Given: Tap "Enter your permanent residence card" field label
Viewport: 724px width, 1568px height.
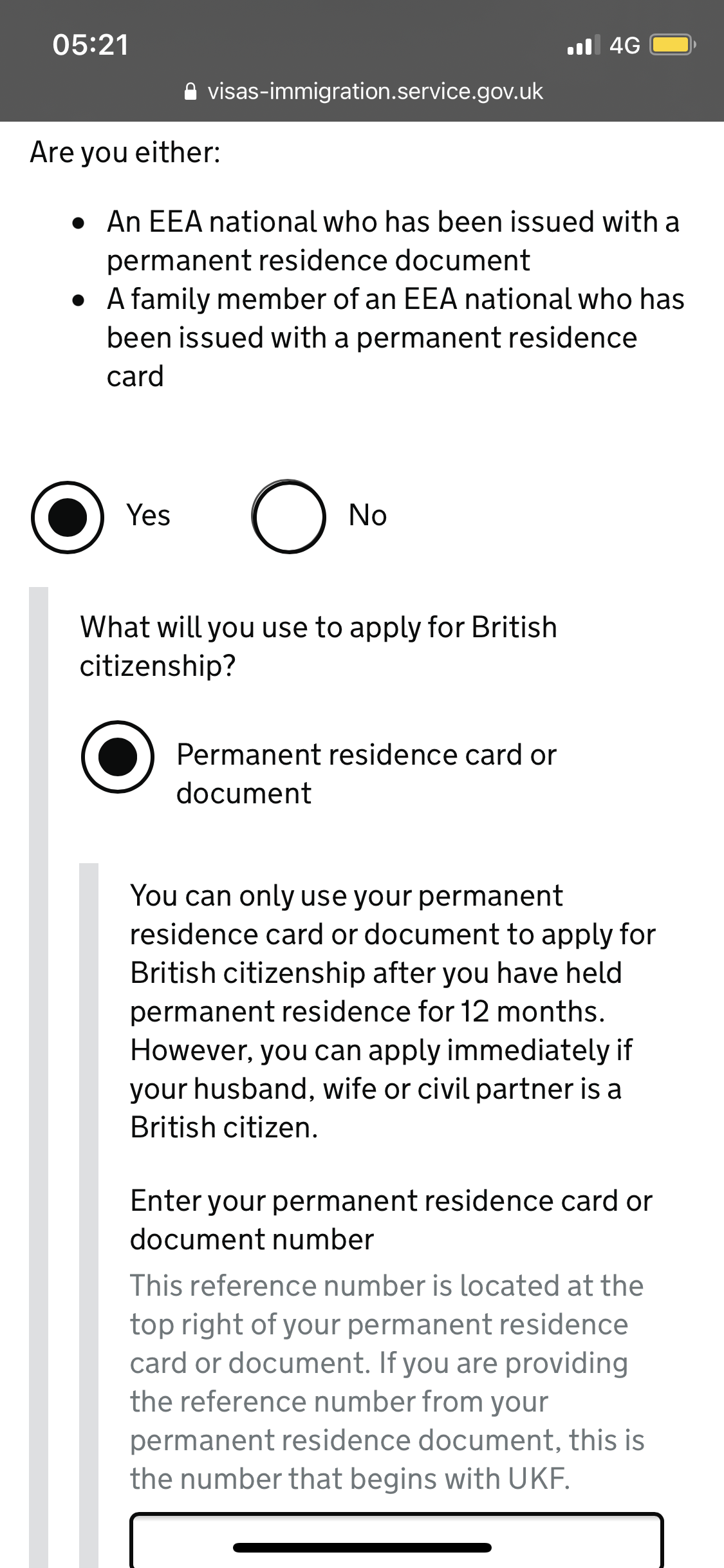Looking at the screenshot, I should pos(391,1220).
